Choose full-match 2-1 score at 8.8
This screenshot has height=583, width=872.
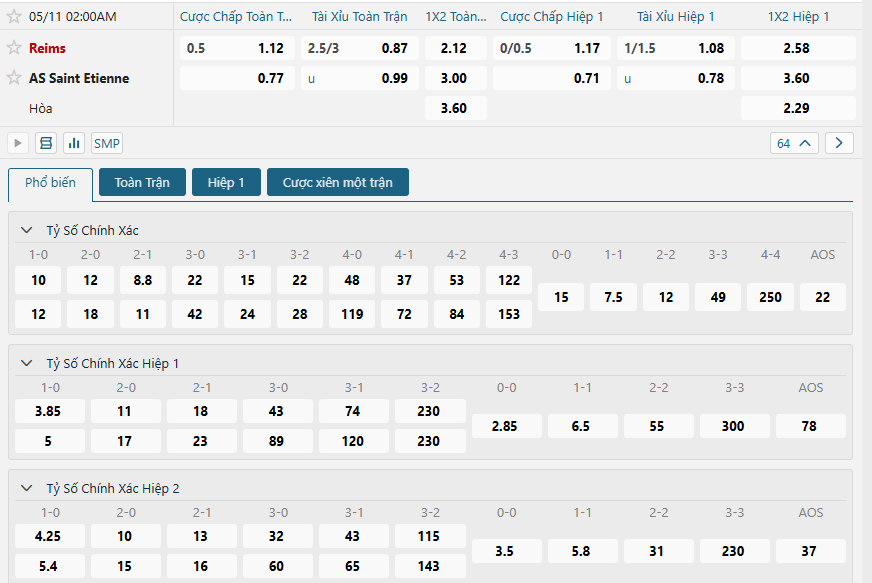point(142,280)
